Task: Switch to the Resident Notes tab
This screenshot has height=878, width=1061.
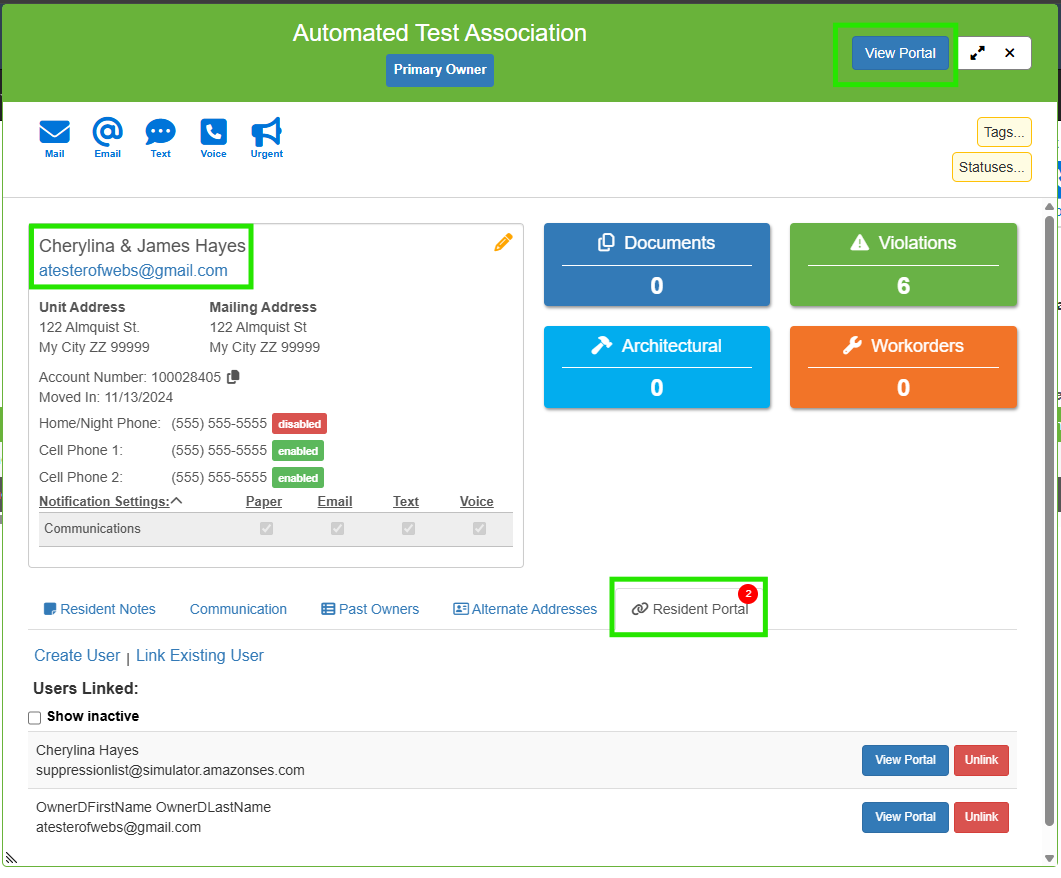Action: (100, 609)
